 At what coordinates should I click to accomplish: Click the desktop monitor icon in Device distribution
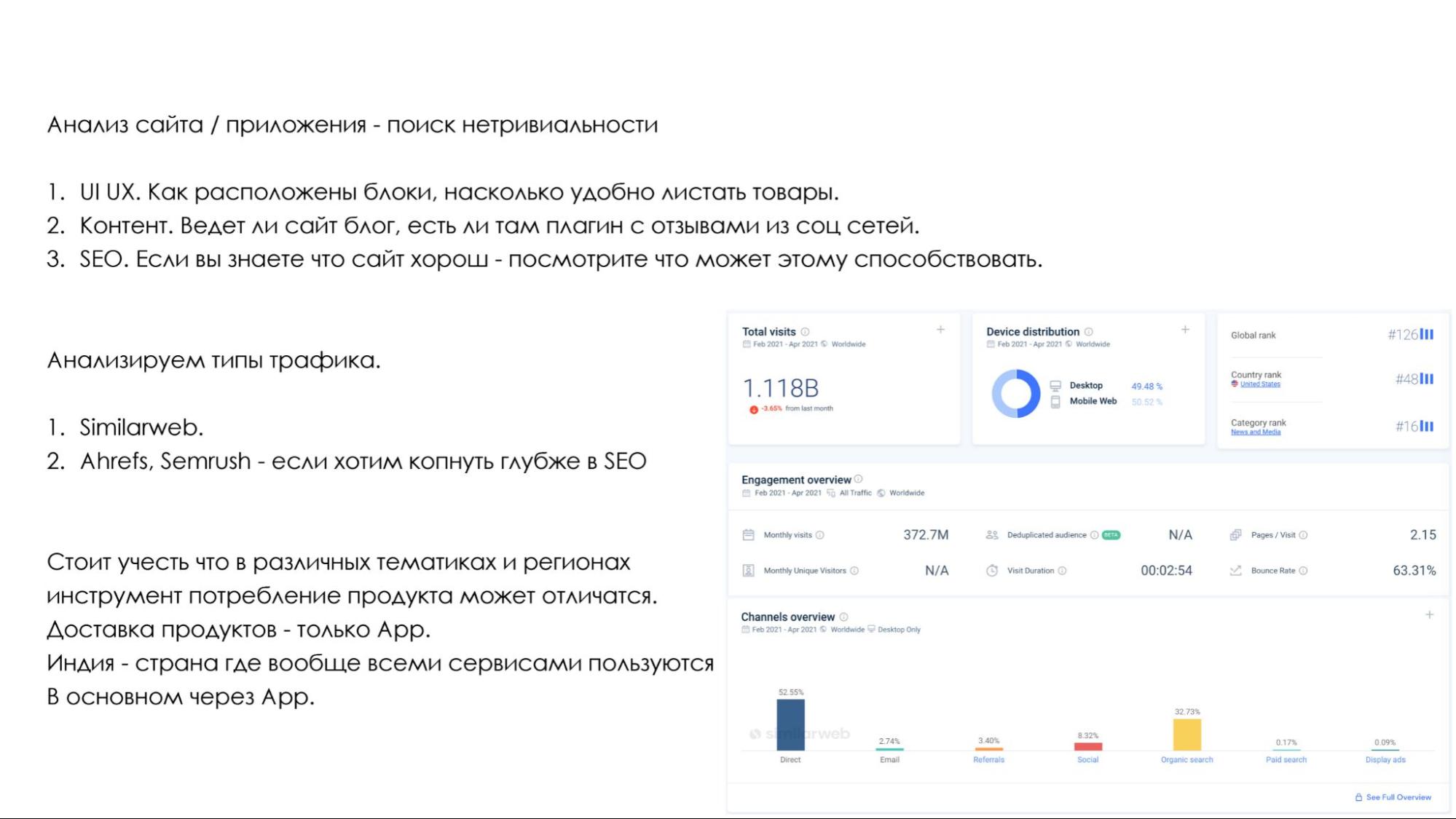[x=1055, y=386]
